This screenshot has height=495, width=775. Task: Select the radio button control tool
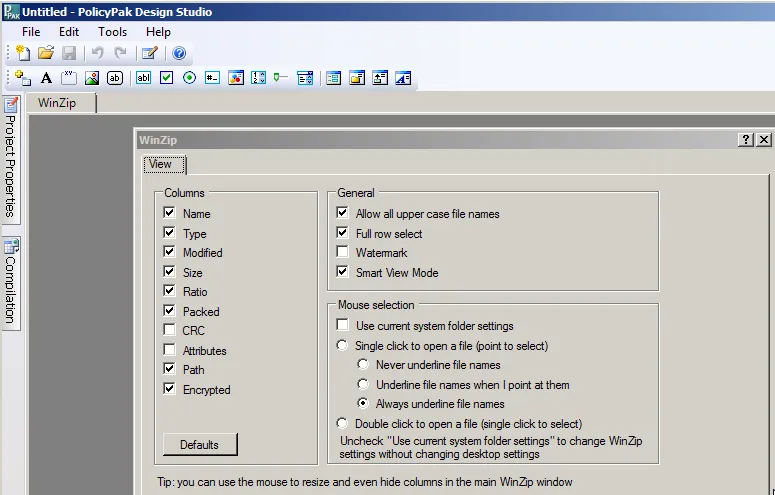(189, 78)
